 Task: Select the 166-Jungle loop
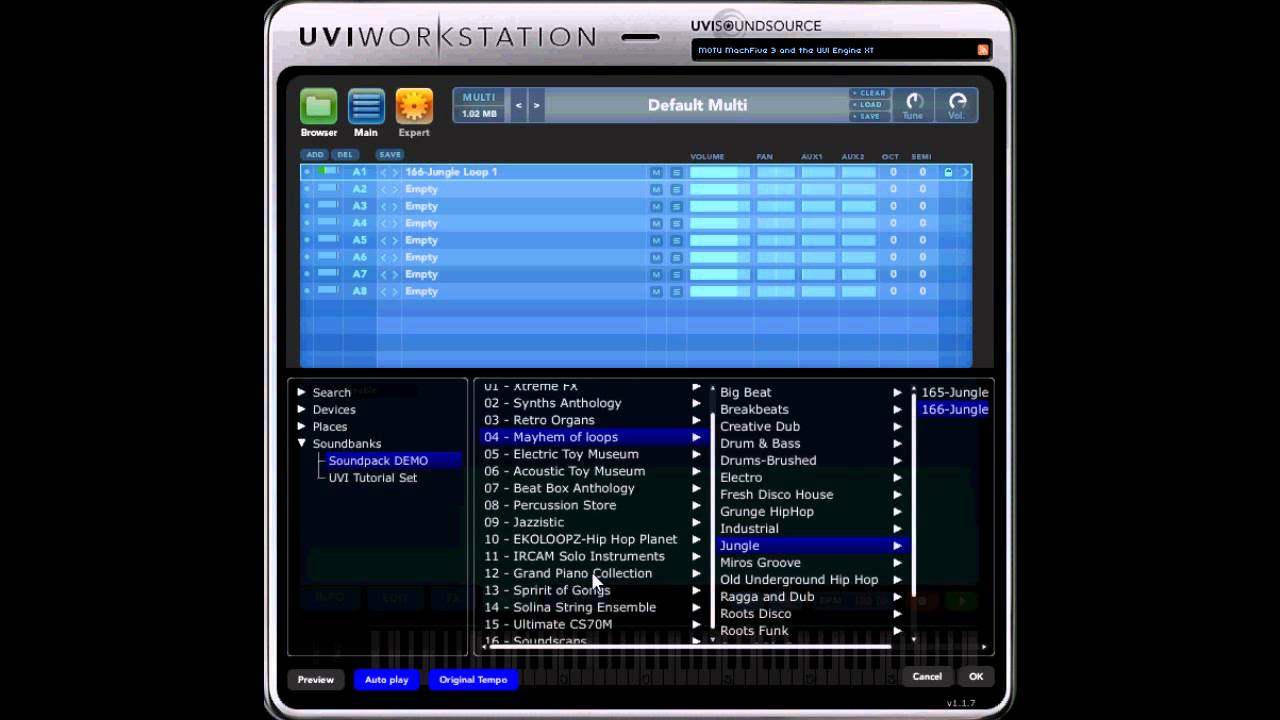click(x=954, y=409)
